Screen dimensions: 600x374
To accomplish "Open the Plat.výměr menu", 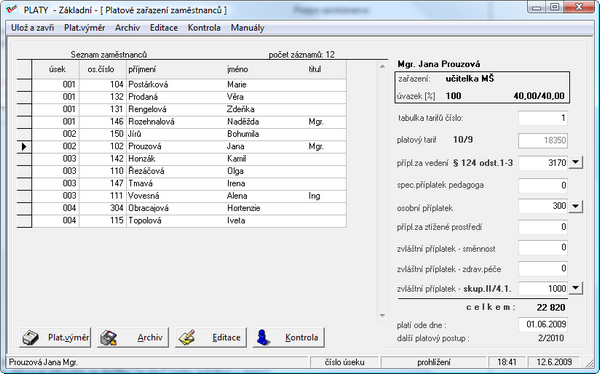I will pos(85,28).
